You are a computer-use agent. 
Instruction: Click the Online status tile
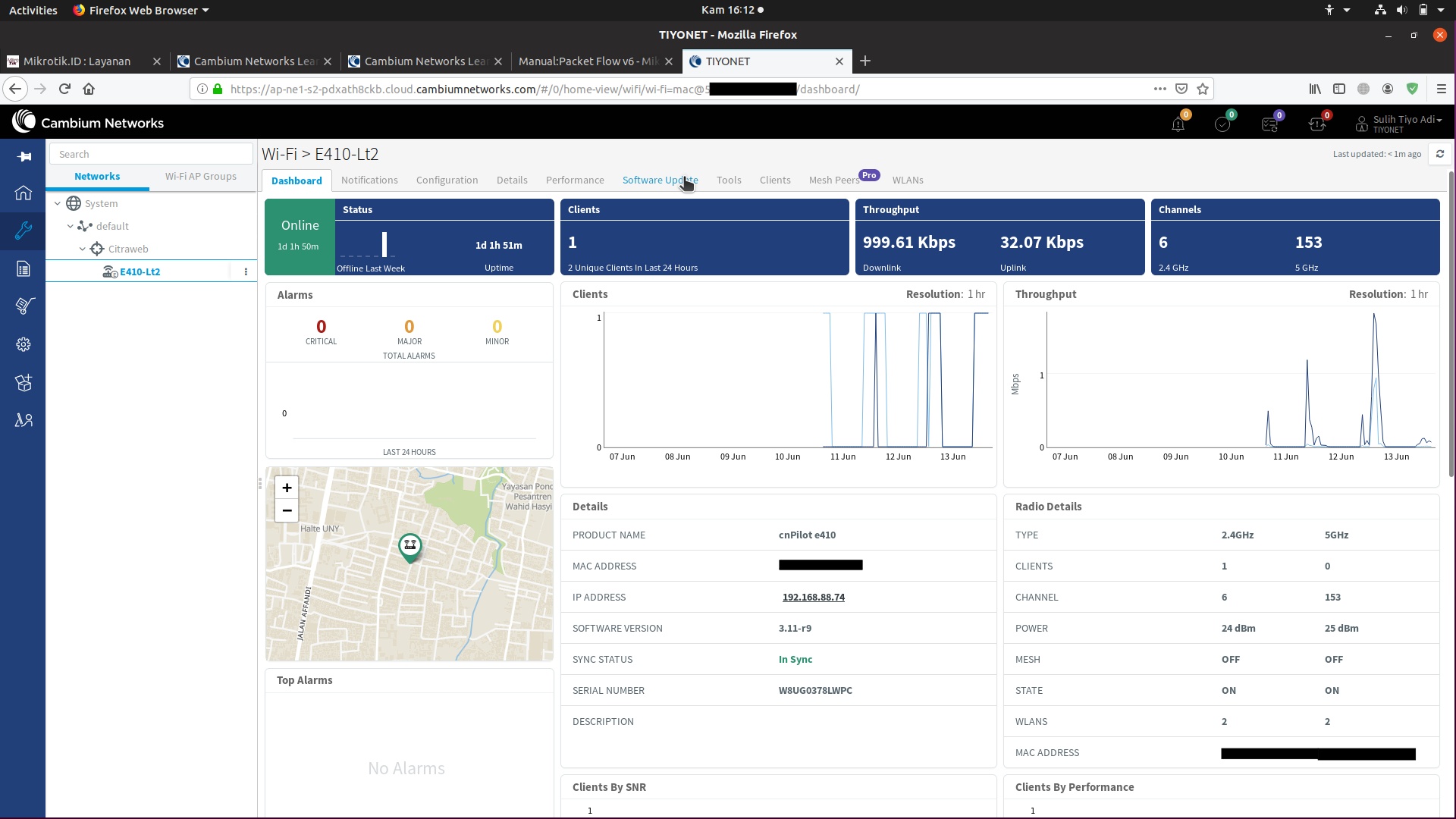click(x=300, y=237)
